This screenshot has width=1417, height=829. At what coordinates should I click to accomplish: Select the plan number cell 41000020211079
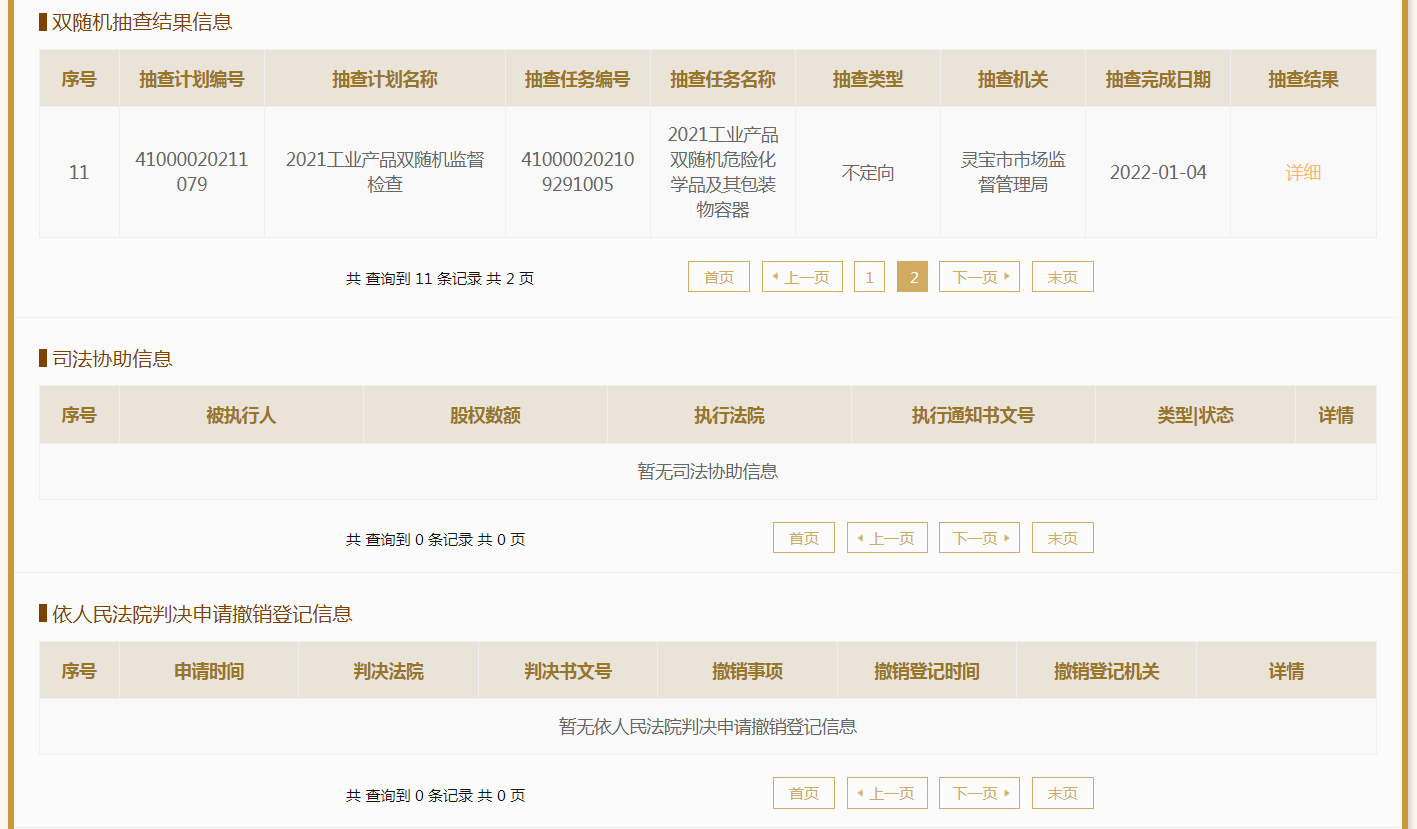(192, 172)
